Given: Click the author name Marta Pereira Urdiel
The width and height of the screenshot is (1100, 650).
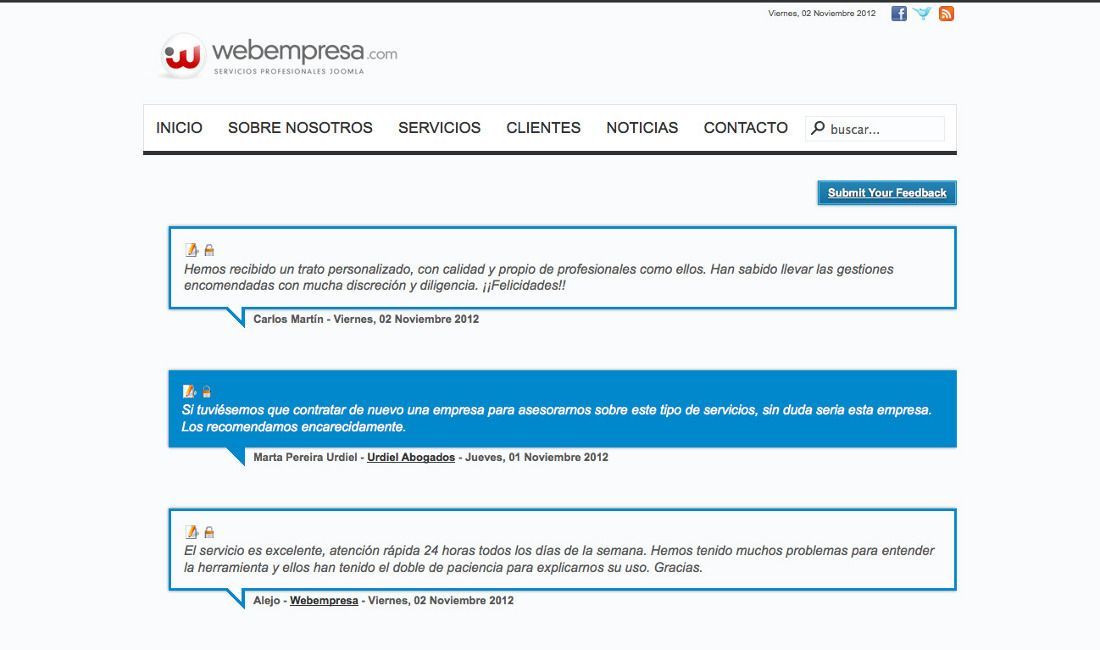Looking at the screenshot, I should click(305, 457).
